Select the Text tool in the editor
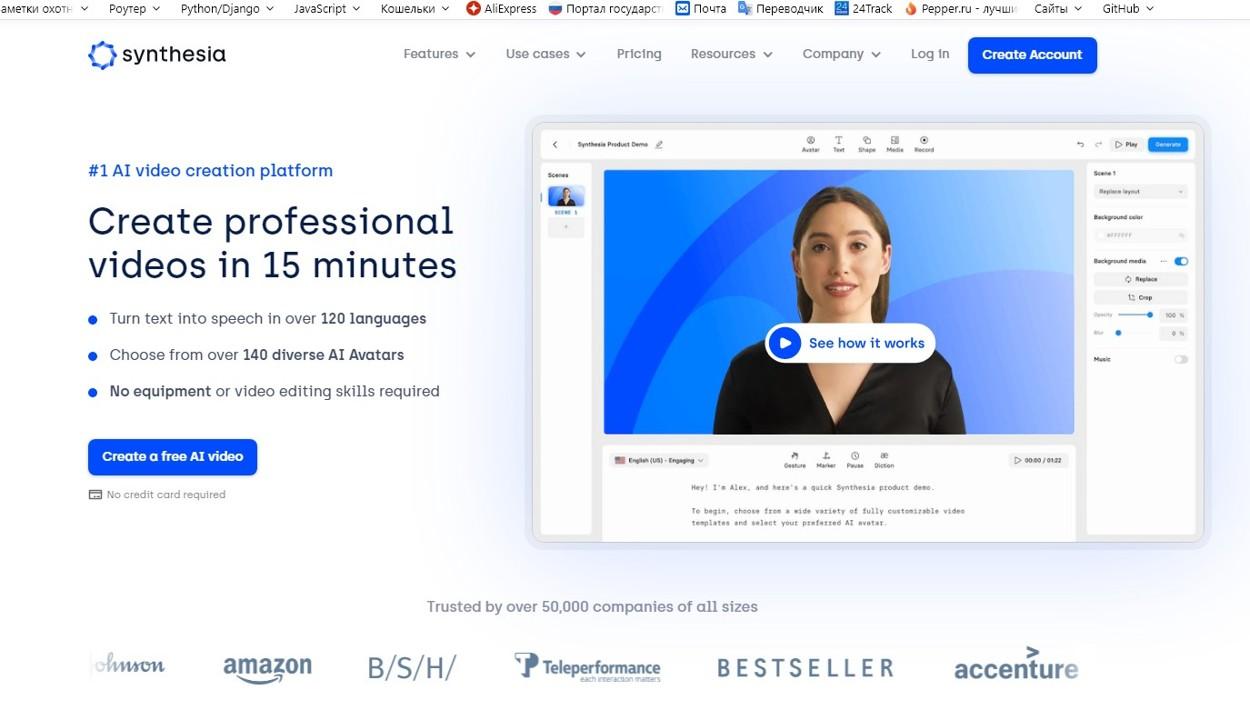The height and width of the screenshot is (720, 1250). (x=838, y=144)
